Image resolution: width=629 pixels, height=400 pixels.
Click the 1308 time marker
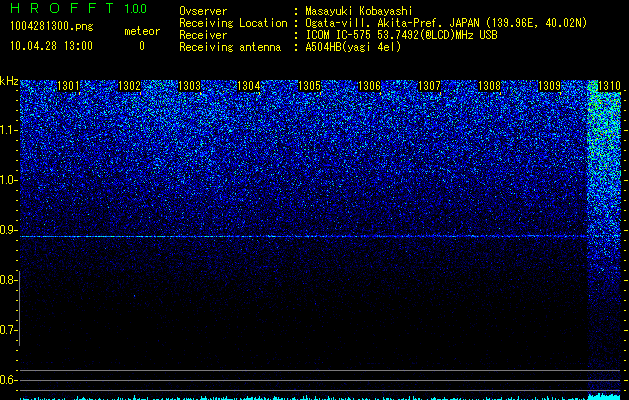coord(489,86)
